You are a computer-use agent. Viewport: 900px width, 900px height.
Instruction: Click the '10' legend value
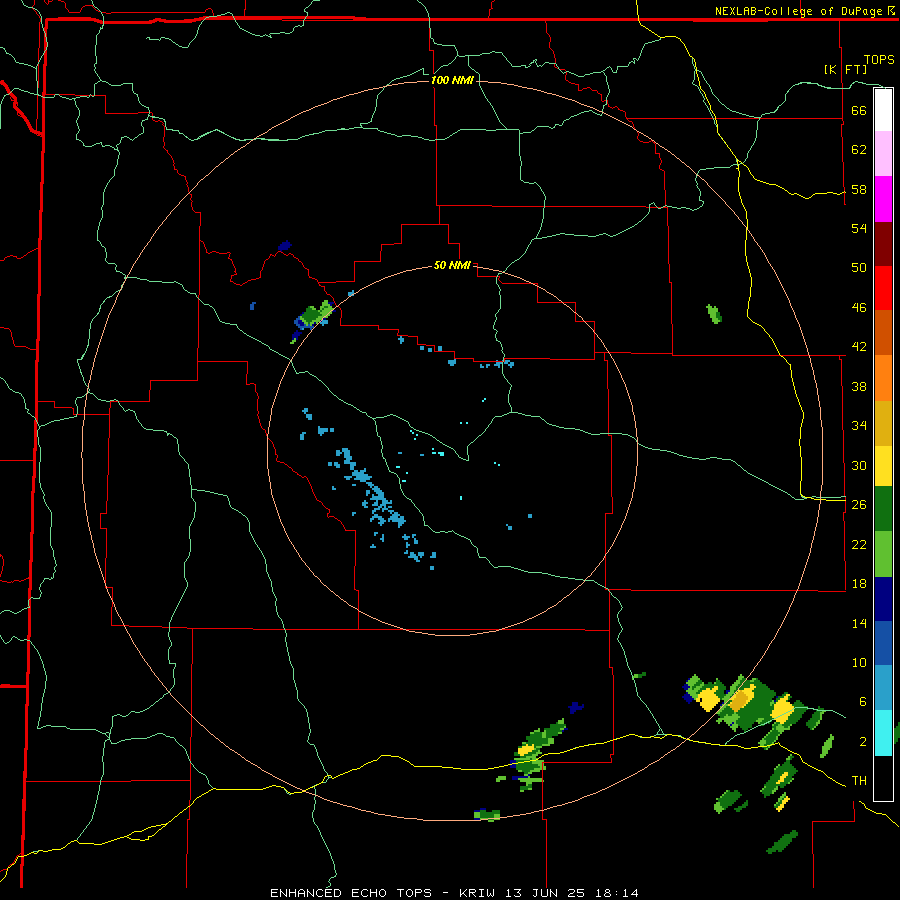pos(859,663)
